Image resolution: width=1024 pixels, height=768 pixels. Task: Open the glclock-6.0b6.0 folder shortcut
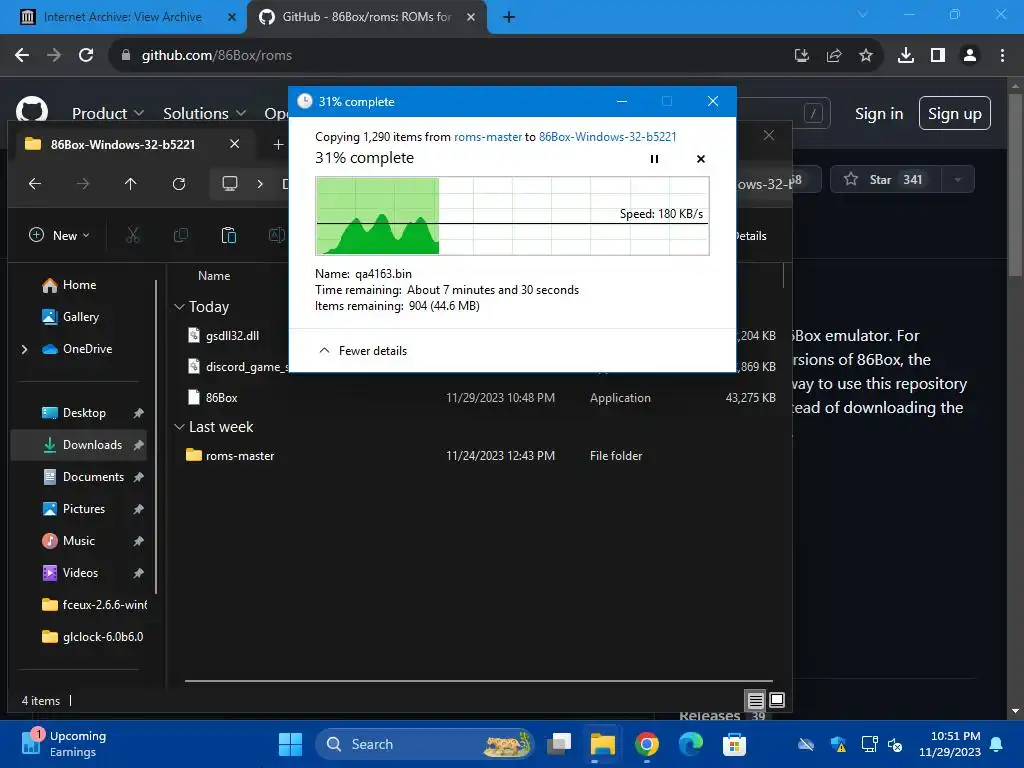[x=93, y=637]
